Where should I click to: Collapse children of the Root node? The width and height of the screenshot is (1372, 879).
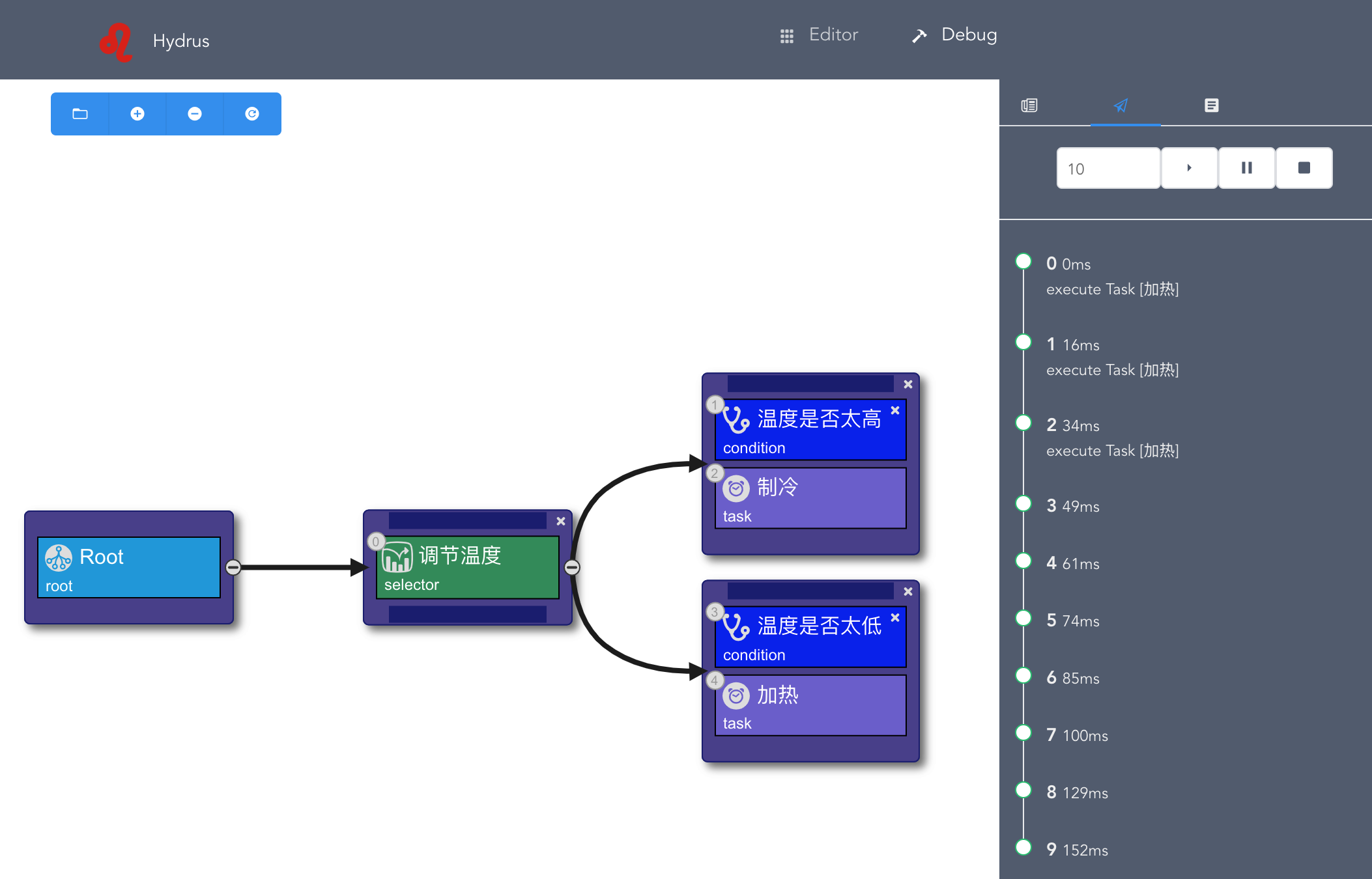click(233, 567)
